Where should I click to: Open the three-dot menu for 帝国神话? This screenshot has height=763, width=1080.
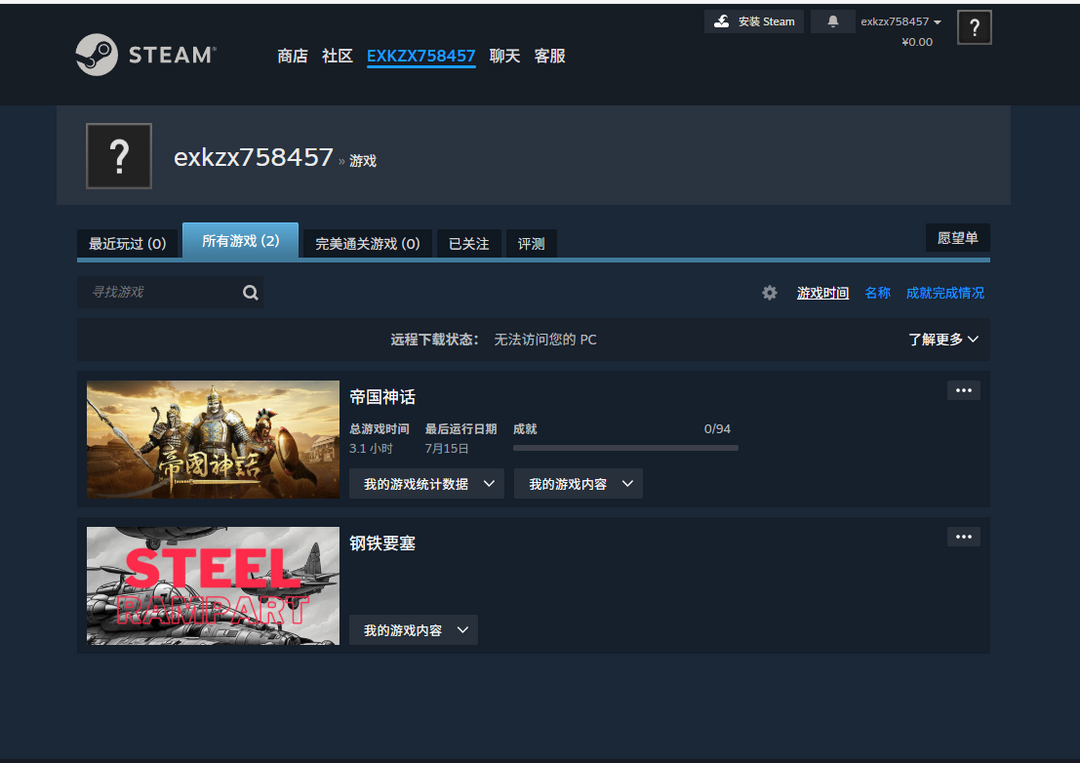click(963, 390)
